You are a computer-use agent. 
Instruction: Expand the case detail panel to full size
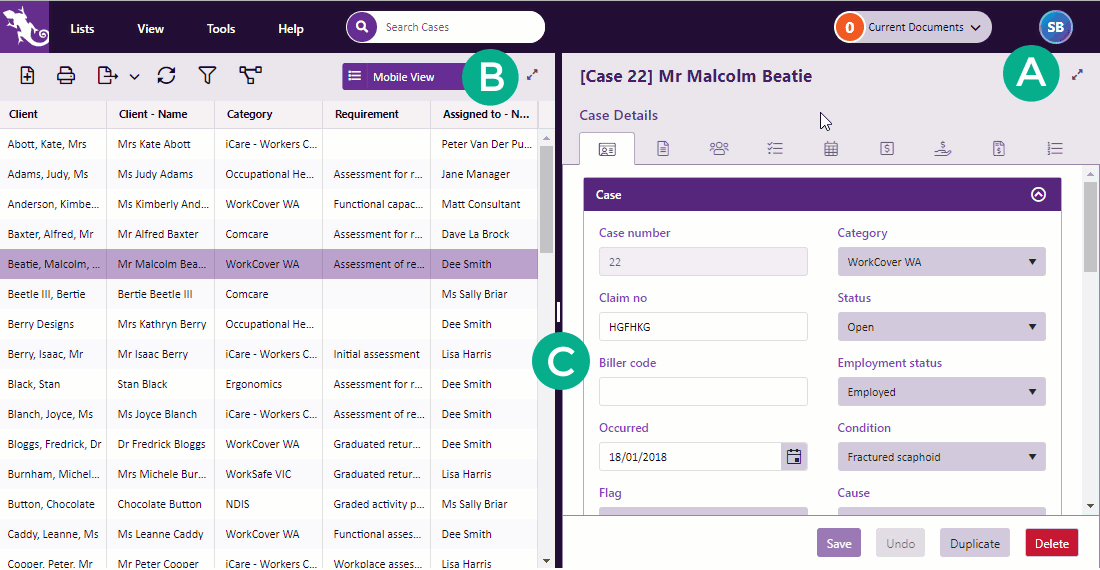(1077, 75)
